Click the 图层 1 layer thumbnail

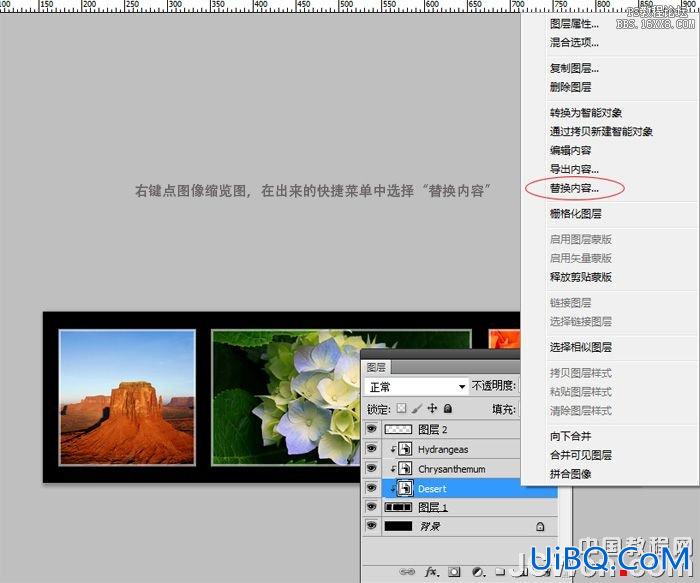click(x=398, y=507)
